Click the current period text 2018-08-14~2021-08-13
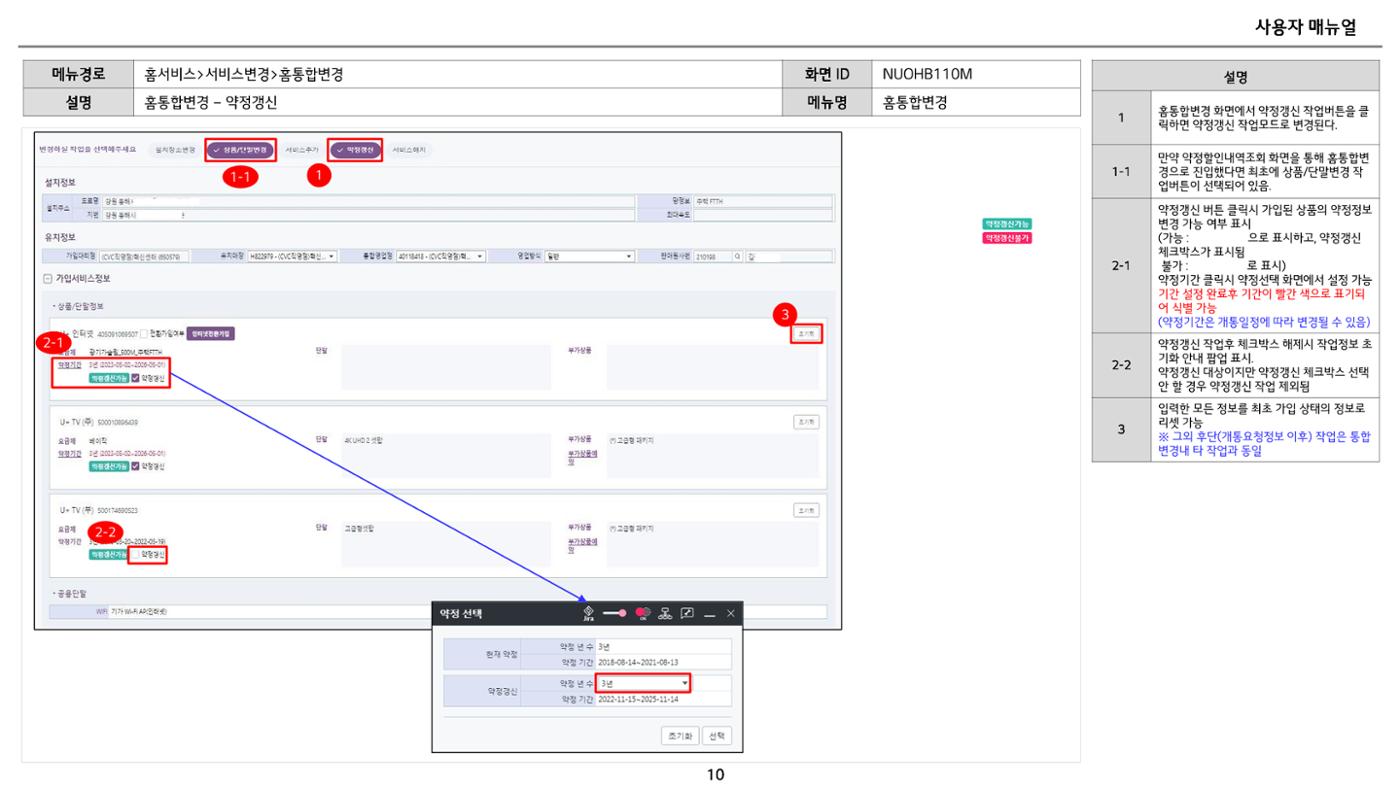 640,662
